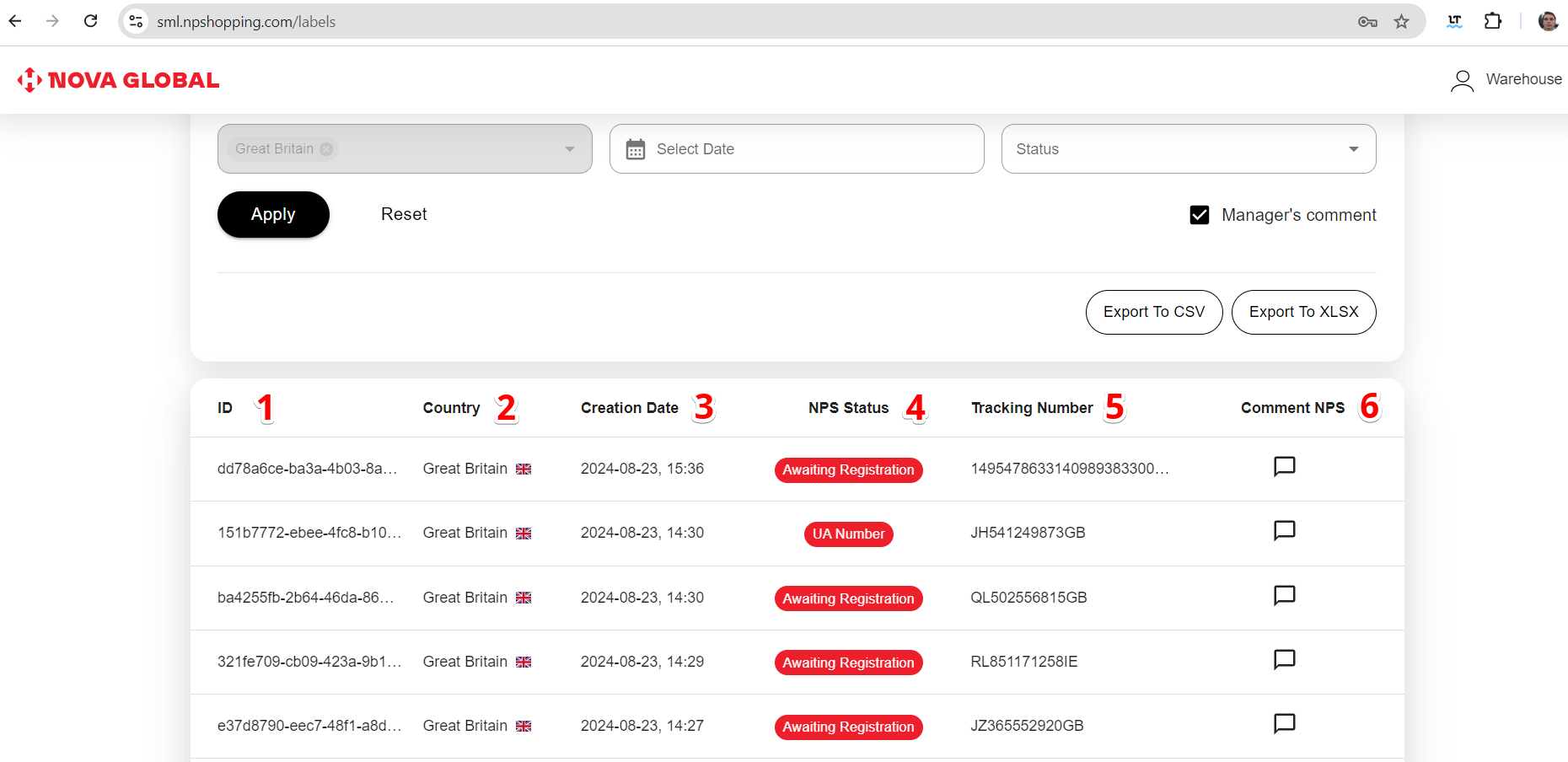This screenshot has height=762, width=1568.
Task: Open comment icon for tracking RL851171258IE
Action: click(x=1284, y=659)
